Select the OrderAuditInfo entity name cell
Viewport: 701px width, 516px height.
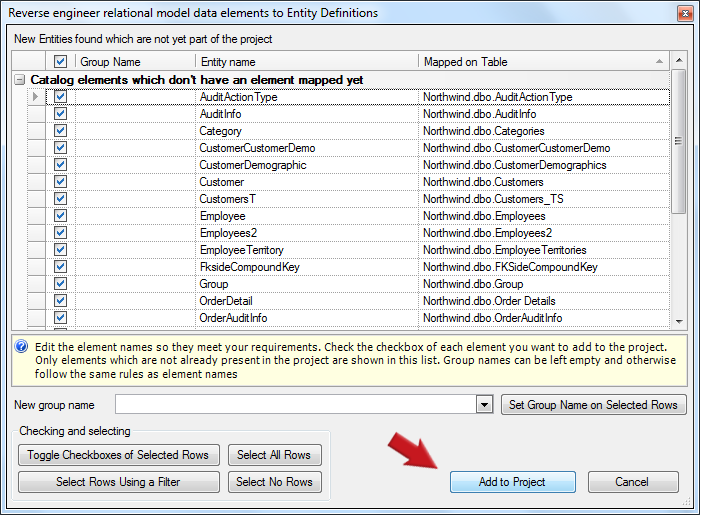(307, 317)
